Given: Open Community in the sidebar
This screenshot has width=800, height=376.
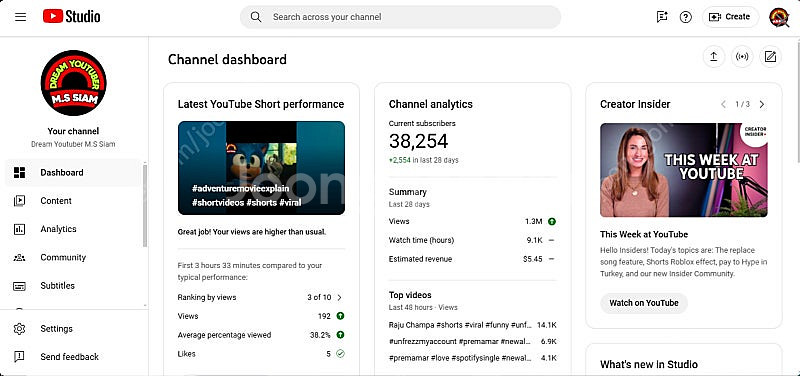Looking at the screenshot, I should (x=73, y=257).
